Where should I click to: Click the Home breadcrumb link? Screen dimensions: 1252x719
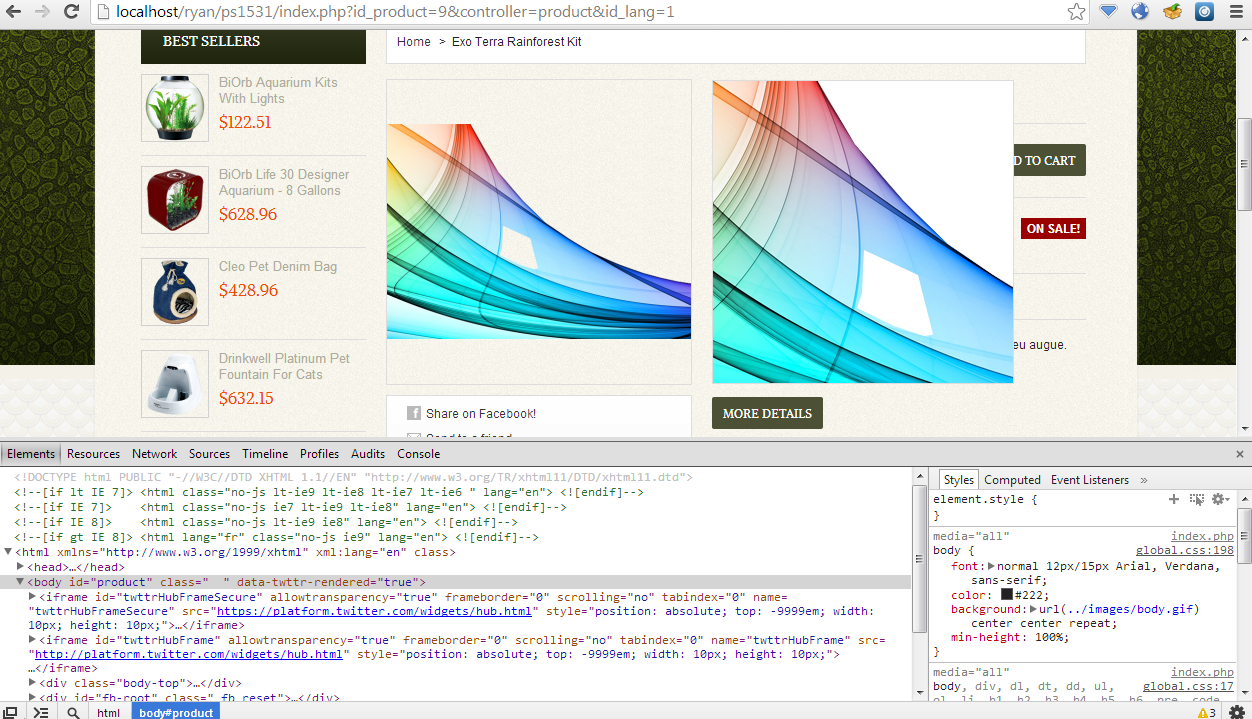click(x=413, y=42)
